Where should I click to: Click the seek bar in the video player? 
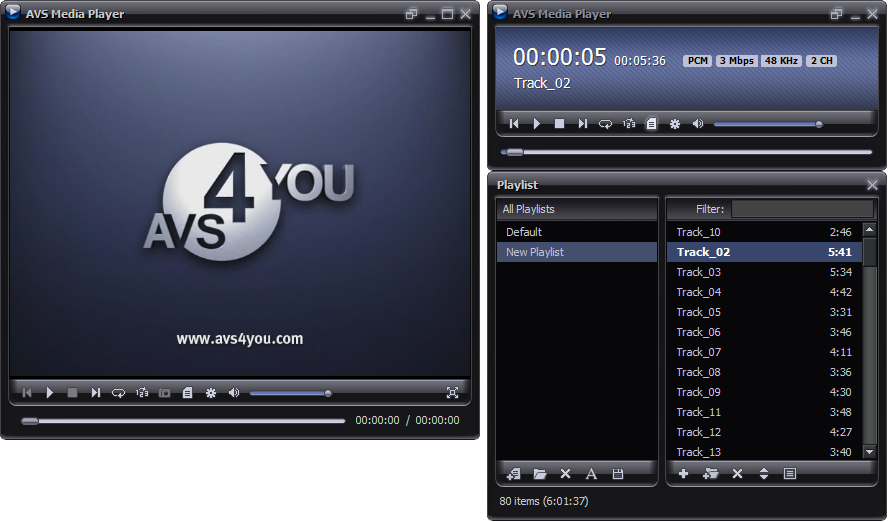pos(183,421)
